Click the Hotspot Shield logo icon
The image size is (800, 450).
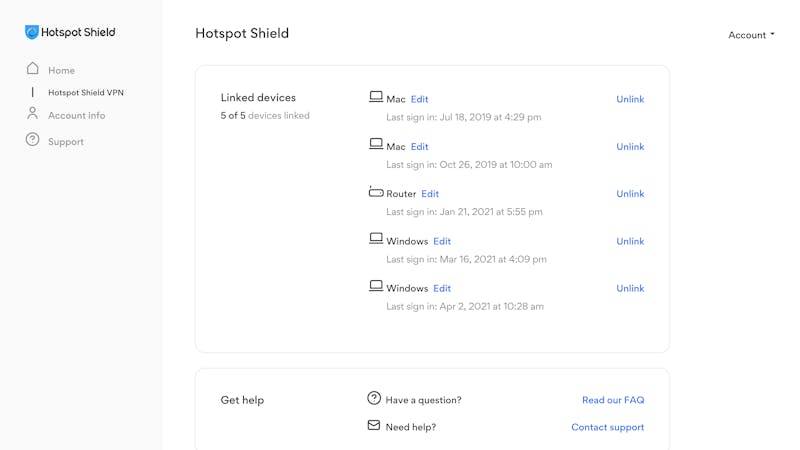(x=32, y=32)
